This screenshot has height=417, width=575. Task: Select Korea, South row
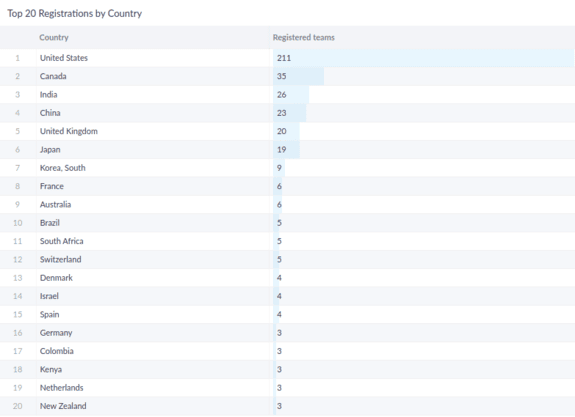(288, 168)
